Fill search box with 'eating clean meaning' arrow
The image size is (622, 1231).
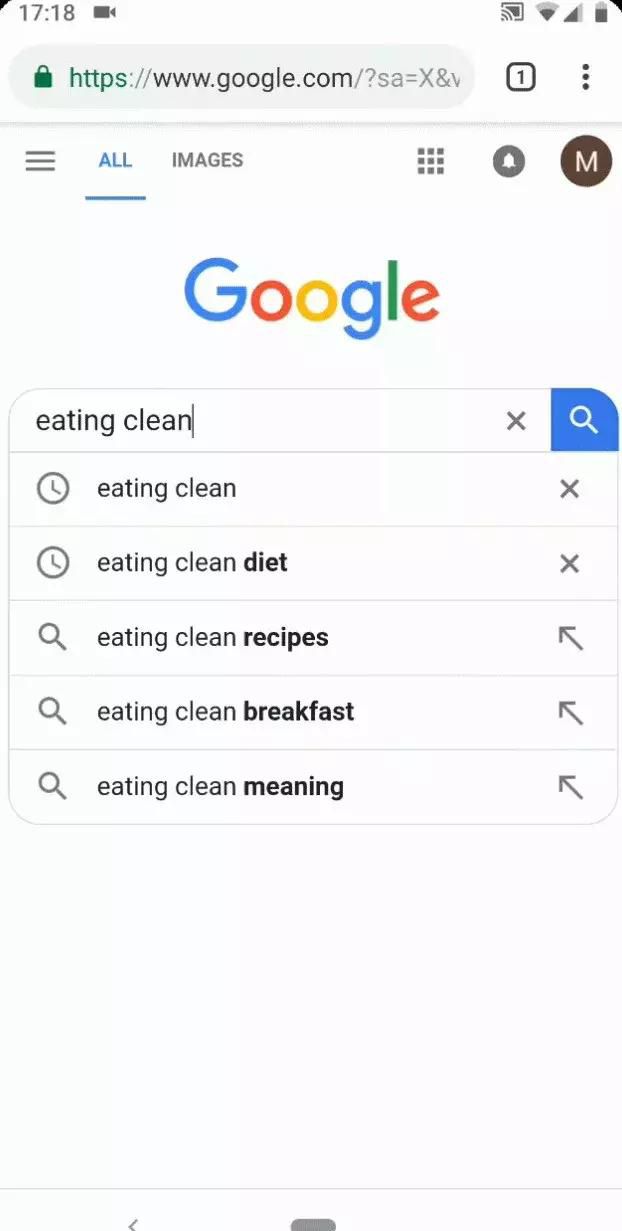pyautogui.click(x=570, y=787)
